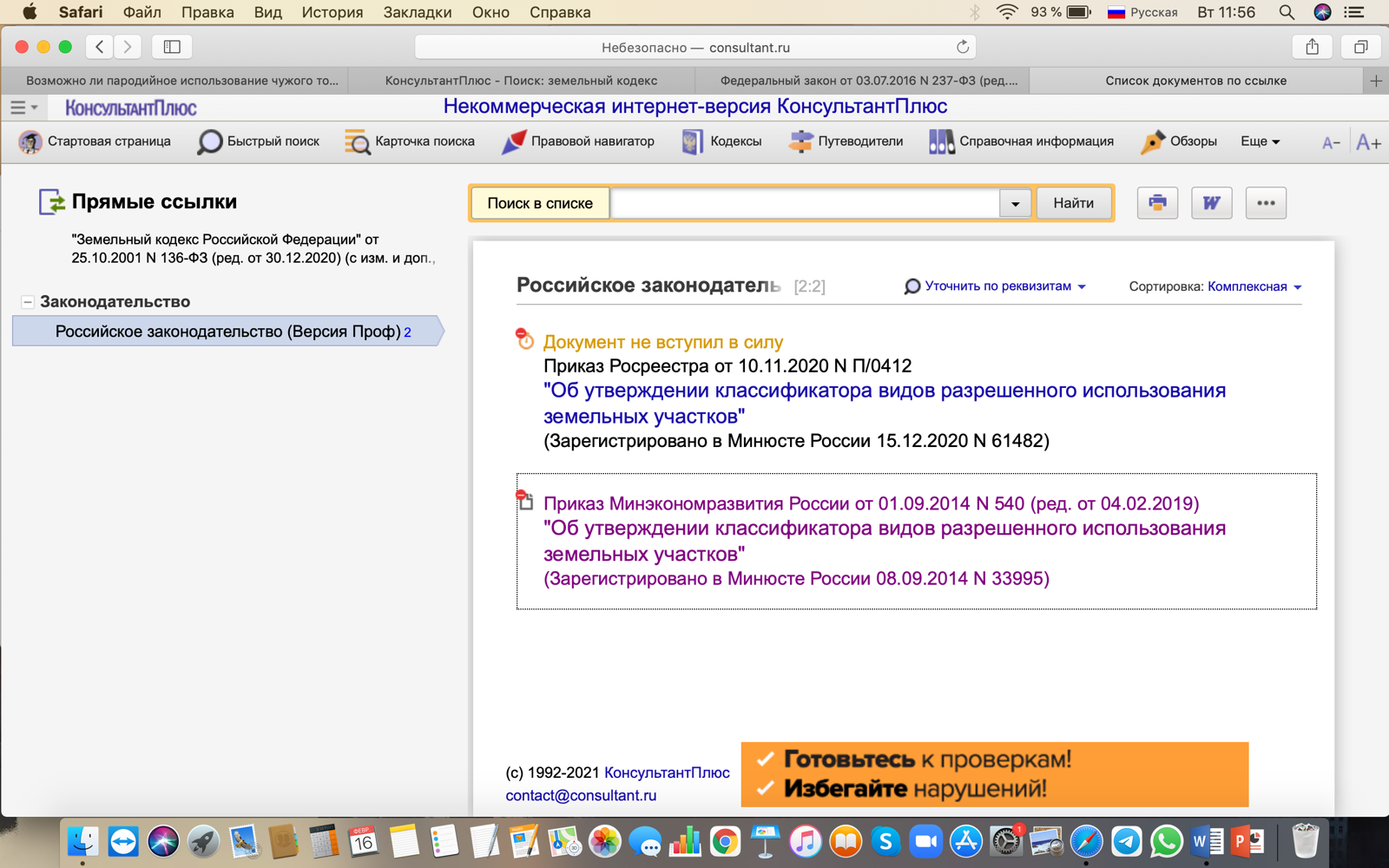This screenshot has height=868, width=1389.
Task: Click the Найти button
Action: coord(1074,203)
